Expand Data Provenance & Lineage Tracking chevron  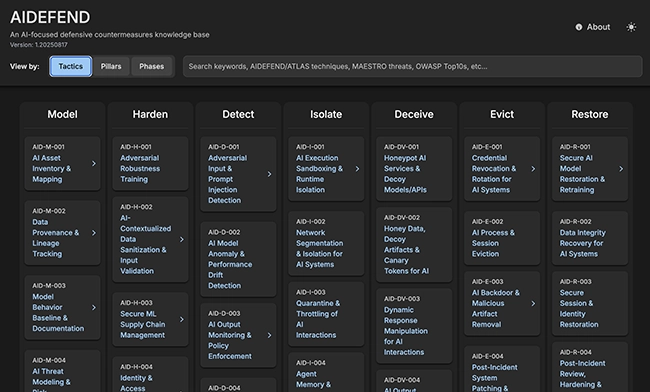[94, 233]
